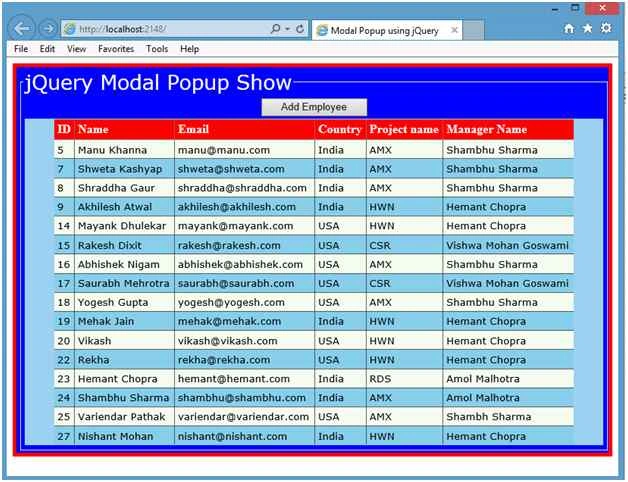628x482 pixels.
Task: Click rekha@rekha.com email cell
Action: click(x=244, y=360)
